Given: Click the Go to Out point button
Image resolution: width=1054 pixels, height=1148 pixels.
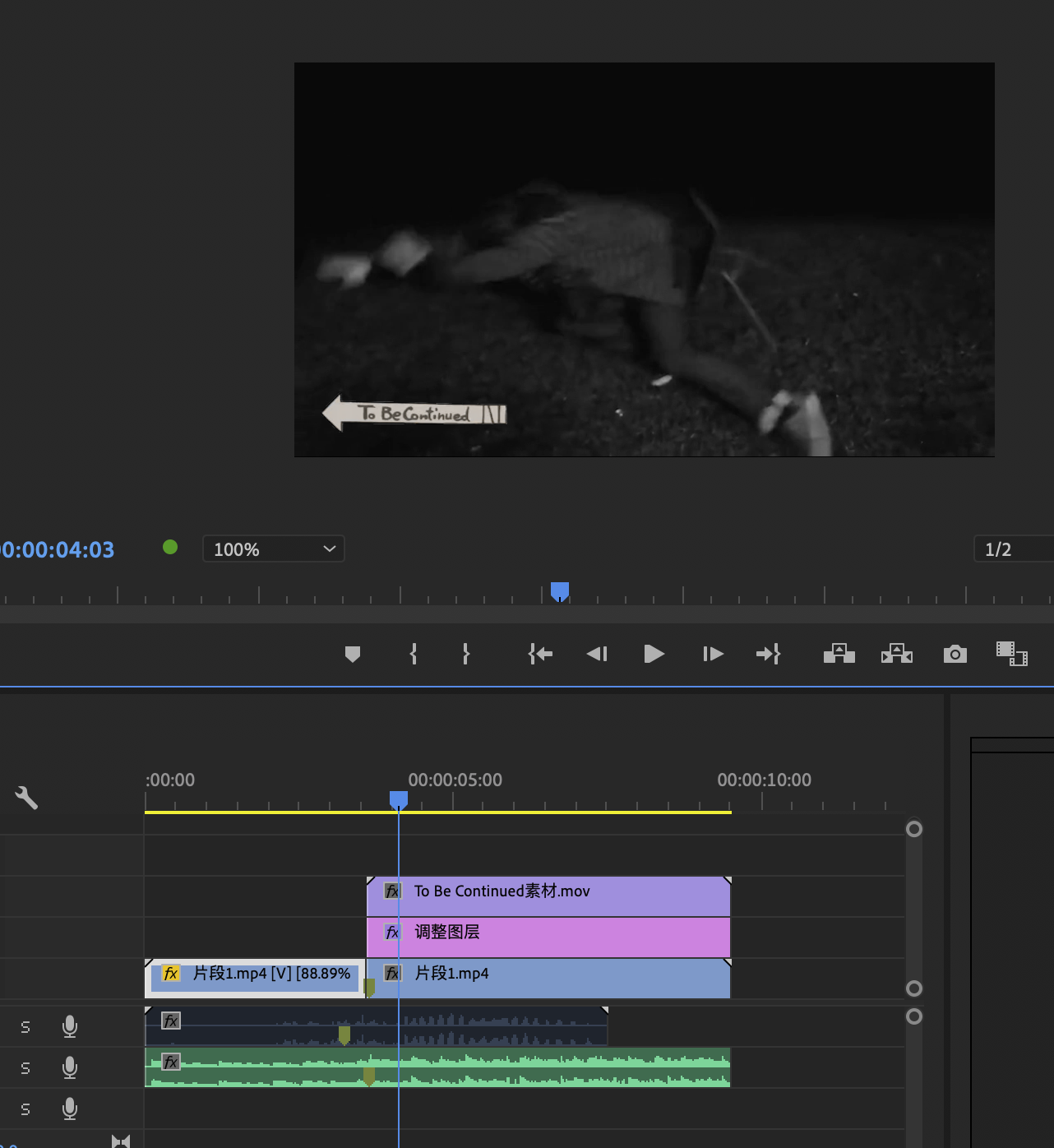Looking at the screenshot, I should 768,654.
